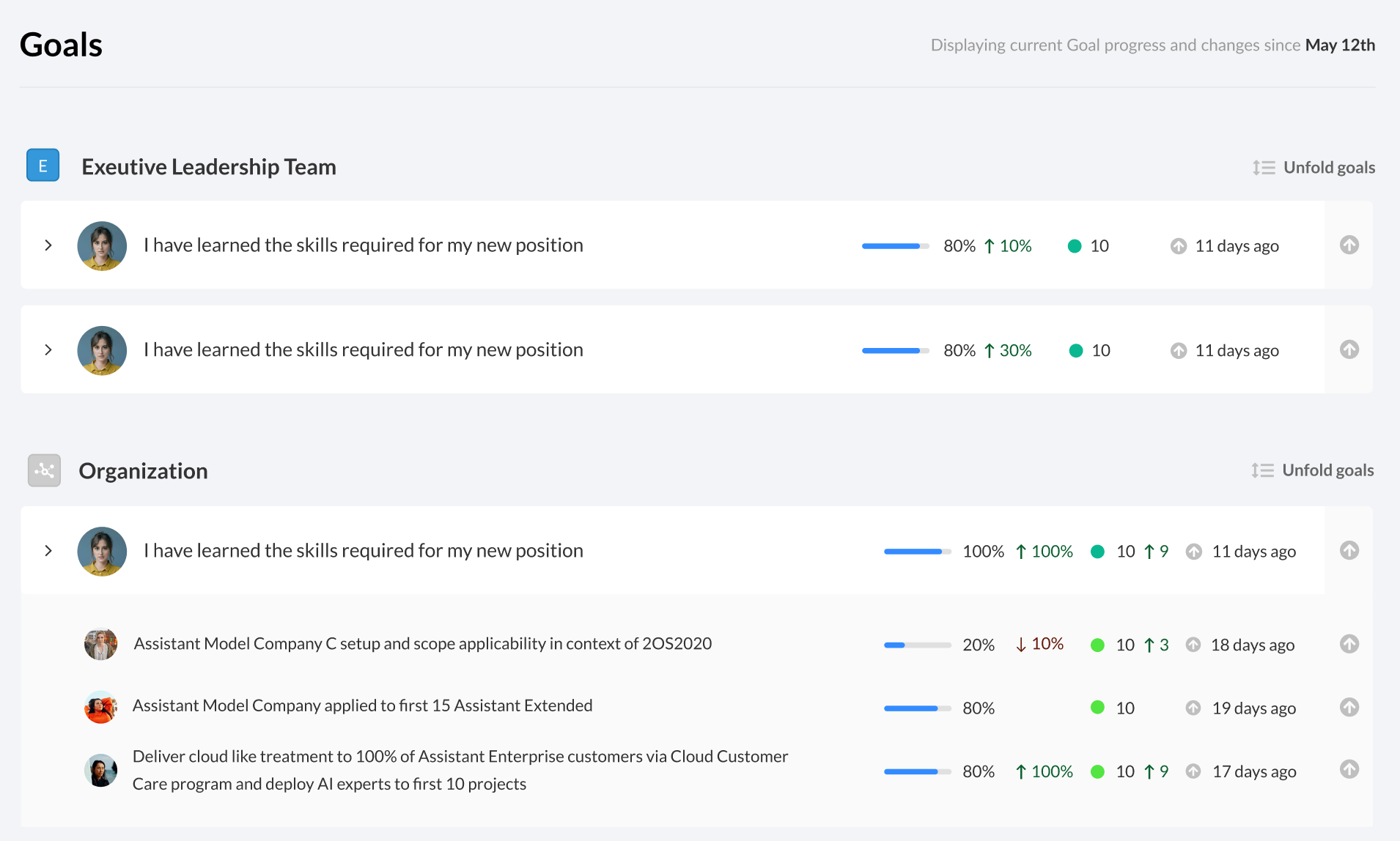Click the 20% progress bar of the Company C goal
This screenshot has height=841, width=1400.
(x=918, y=645)
